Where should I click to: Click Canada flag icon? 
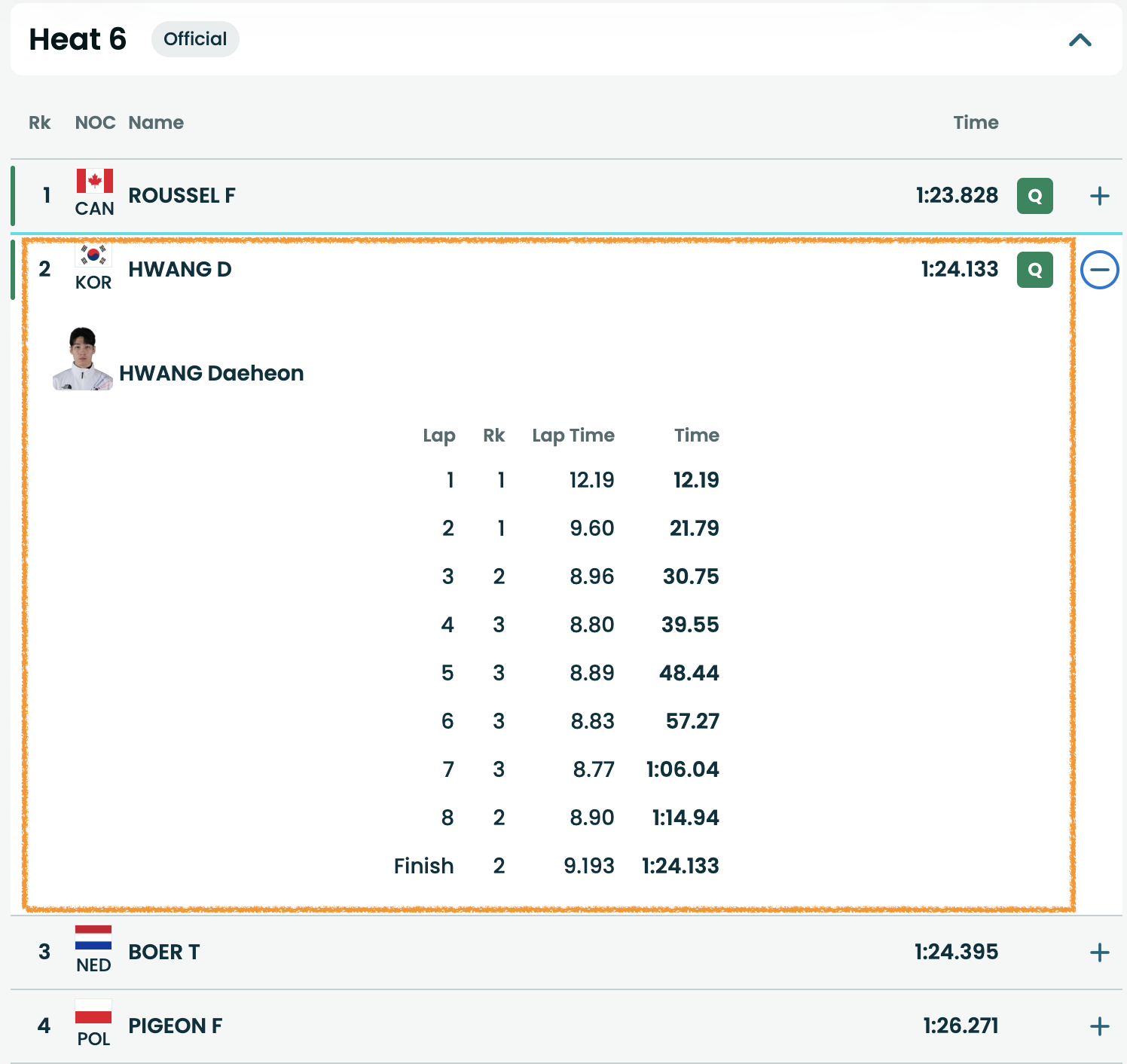[x=94, y=182]
